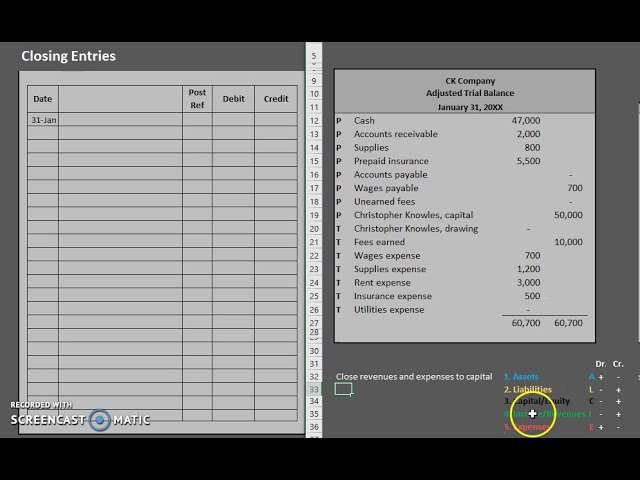Click the Fees earned credit 10,000
The width and height of the screenshot is (640, 480).
(568, 242)
